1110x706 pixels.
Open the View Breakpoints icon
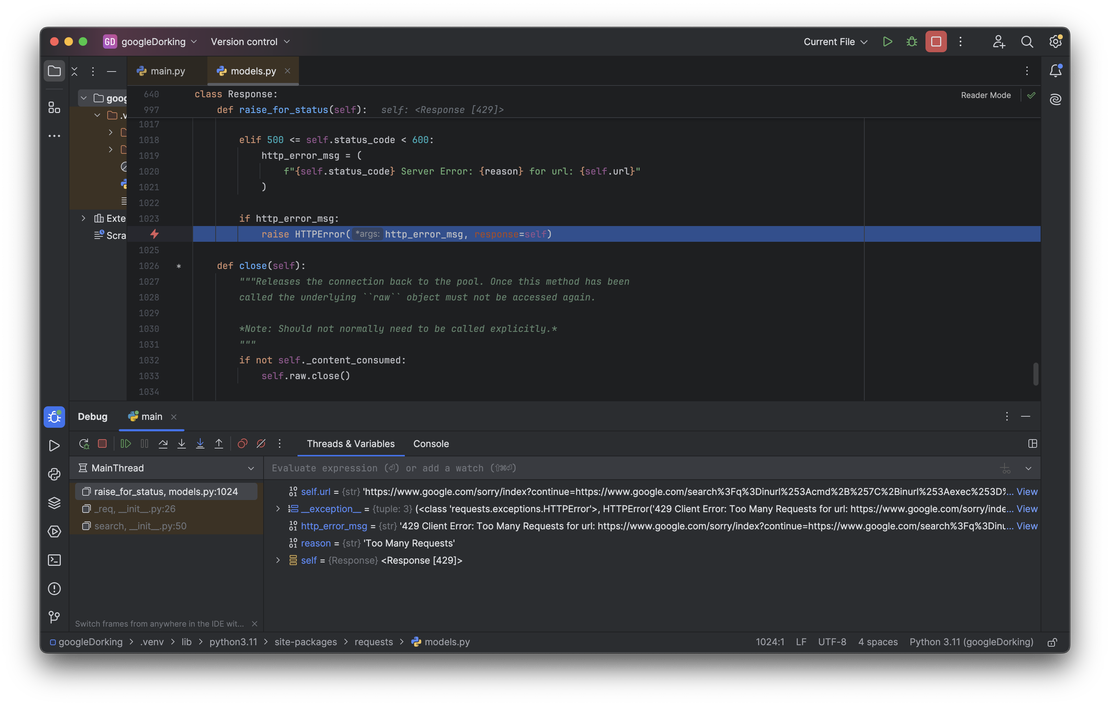[242, 444]
